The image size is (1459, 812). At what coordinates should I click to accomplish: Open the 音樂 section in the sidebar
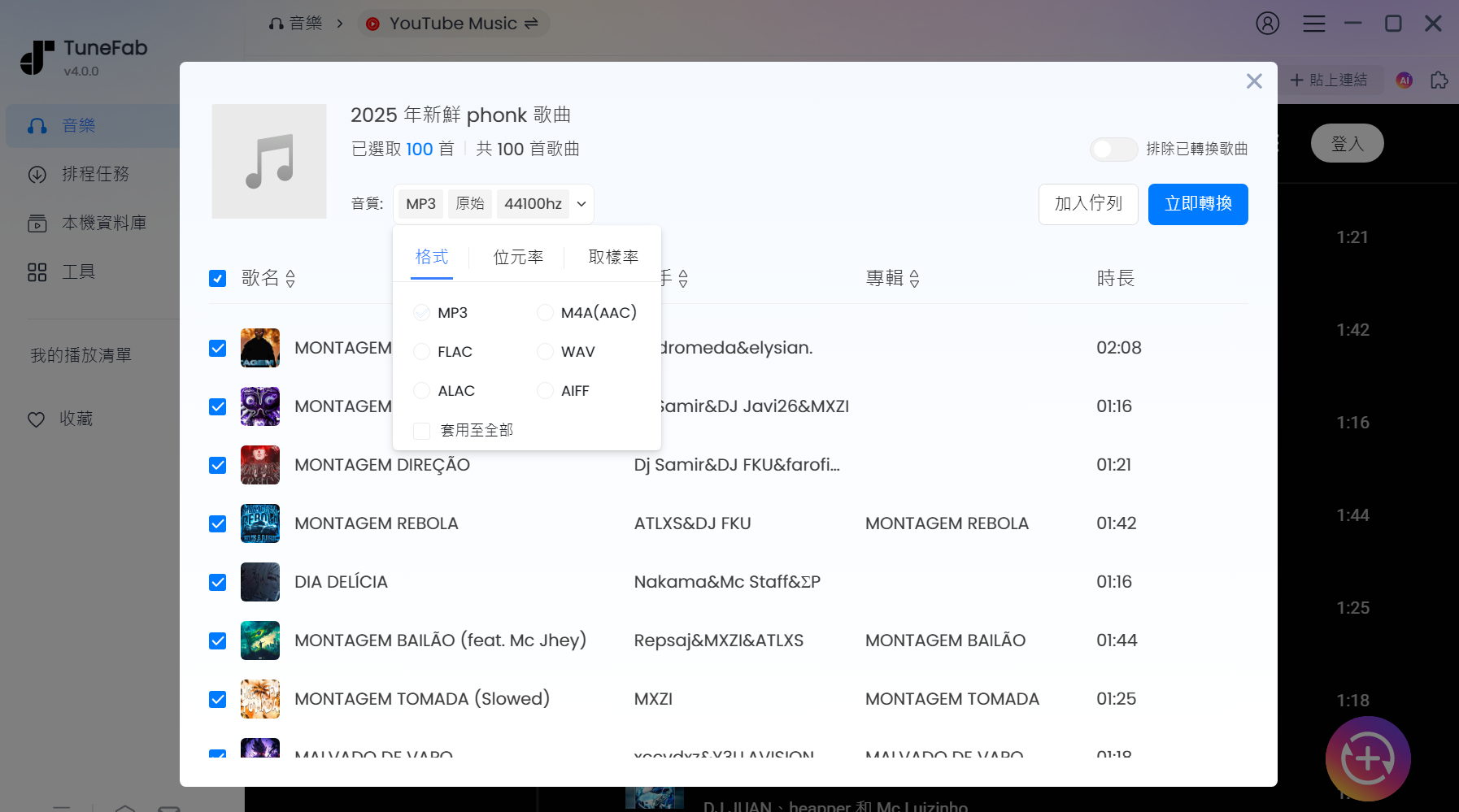point(79,125)
